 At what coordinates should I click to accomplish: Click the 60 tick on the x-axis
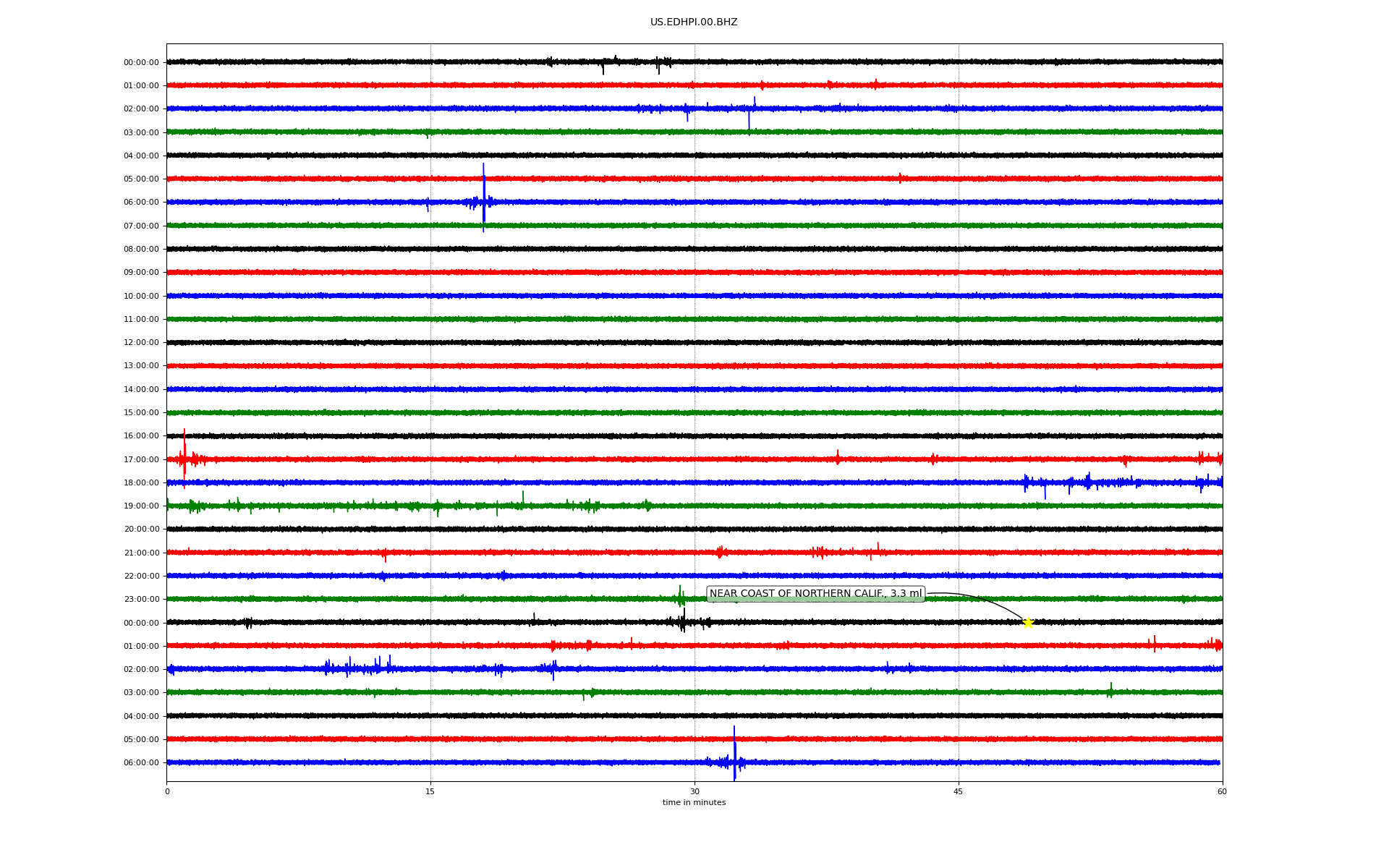point(1222,791)
